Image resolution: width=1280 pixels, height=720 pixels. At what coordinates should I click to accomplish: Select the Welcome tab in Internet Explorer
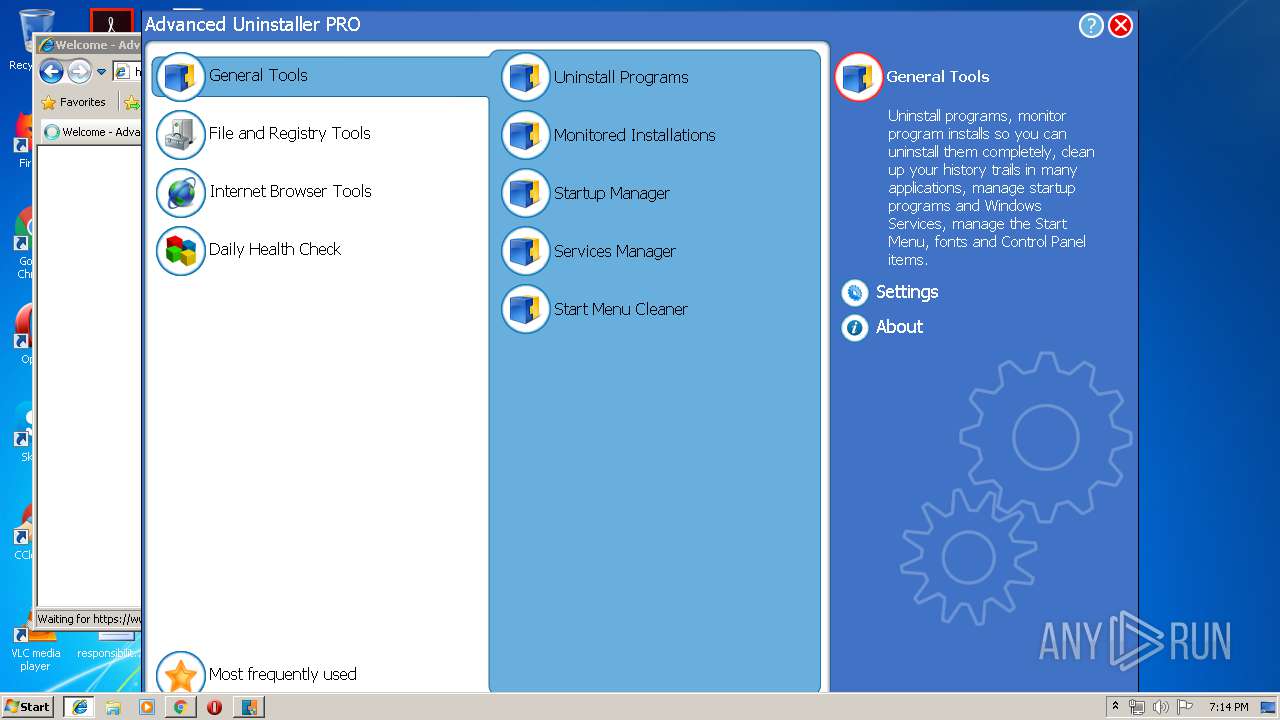(92, 132)
